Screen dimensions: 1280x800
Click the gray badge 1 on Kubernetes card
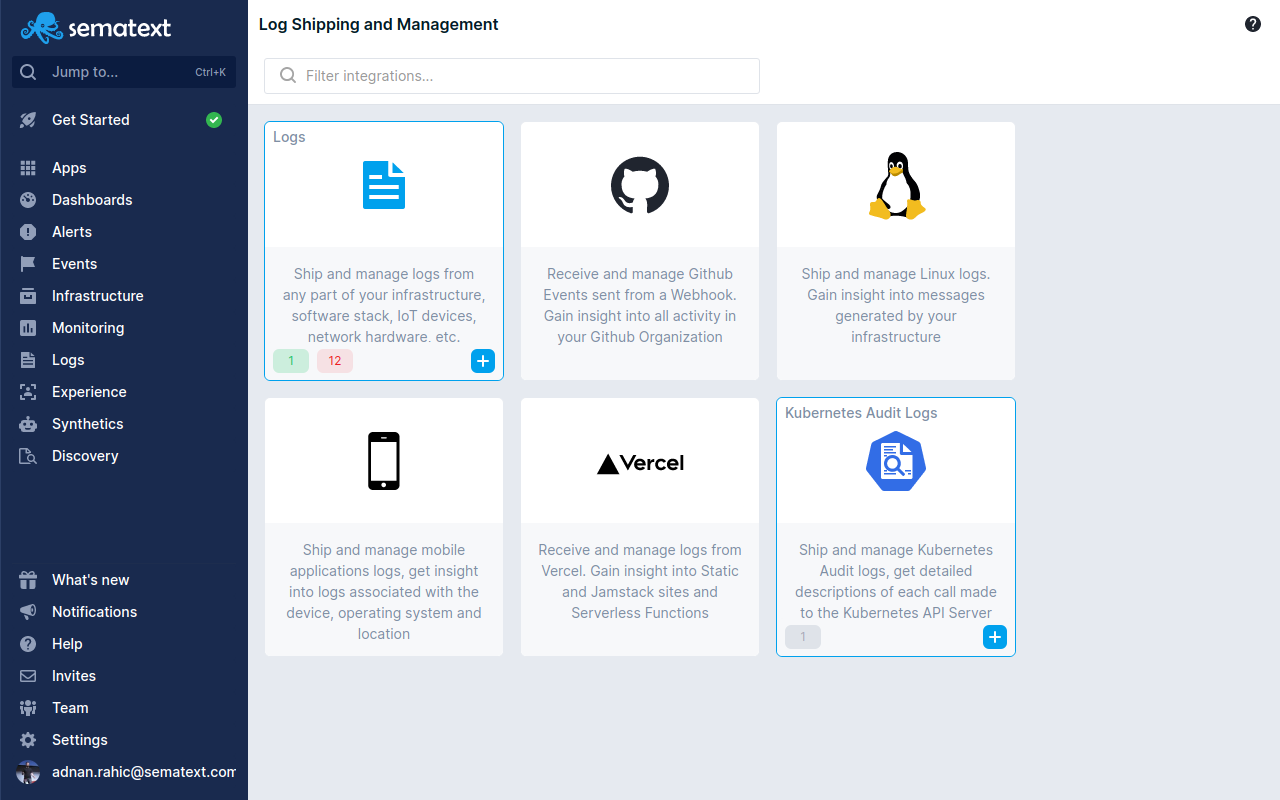803,637
